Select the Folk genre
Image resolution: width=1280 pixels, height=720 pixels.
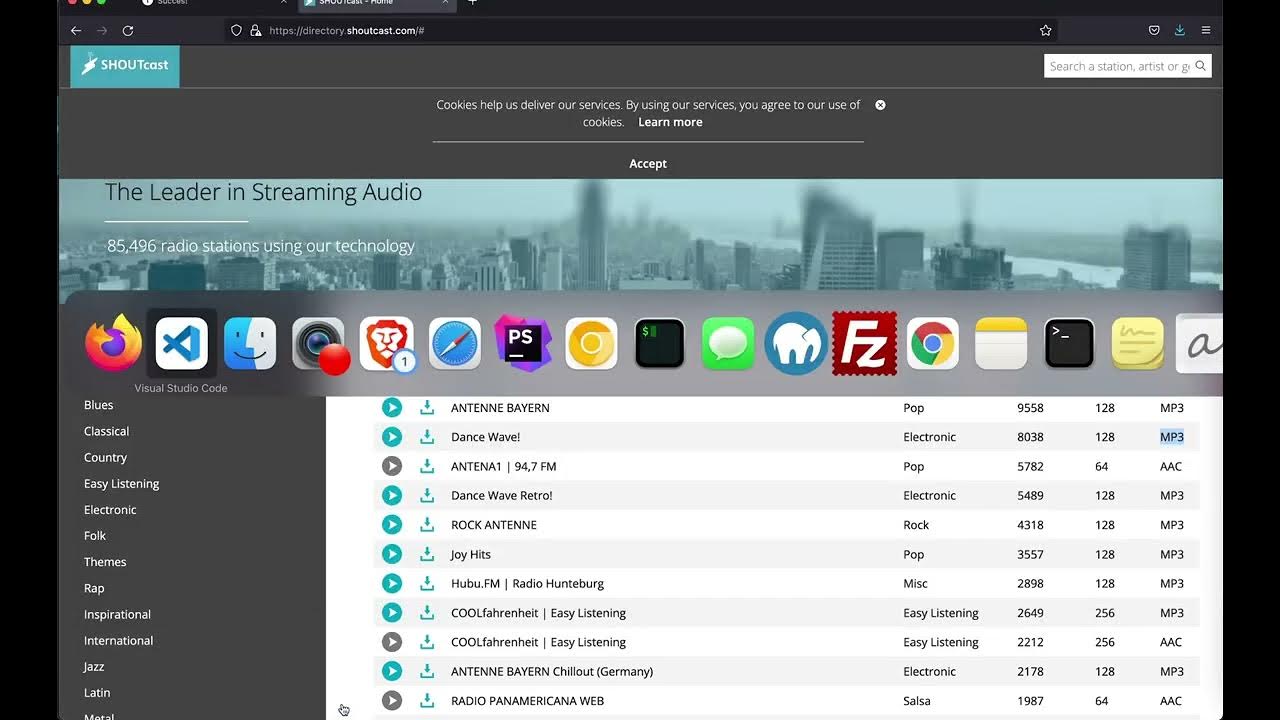(x=95, y=536)
